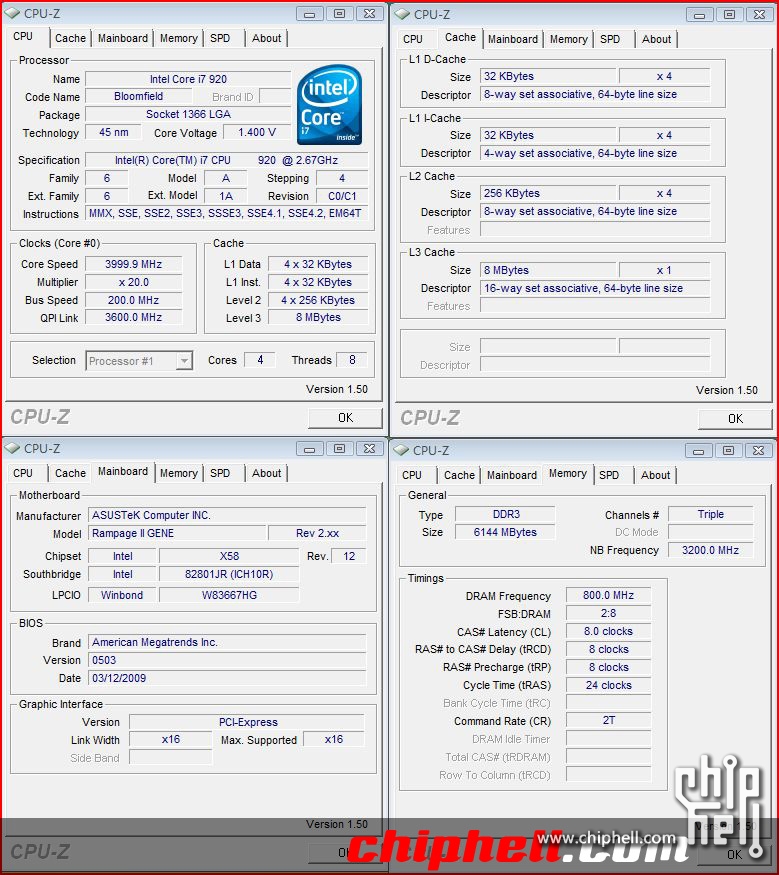Click L3 Cache size '8 MBytes' in Cache window

pos(548,270)
